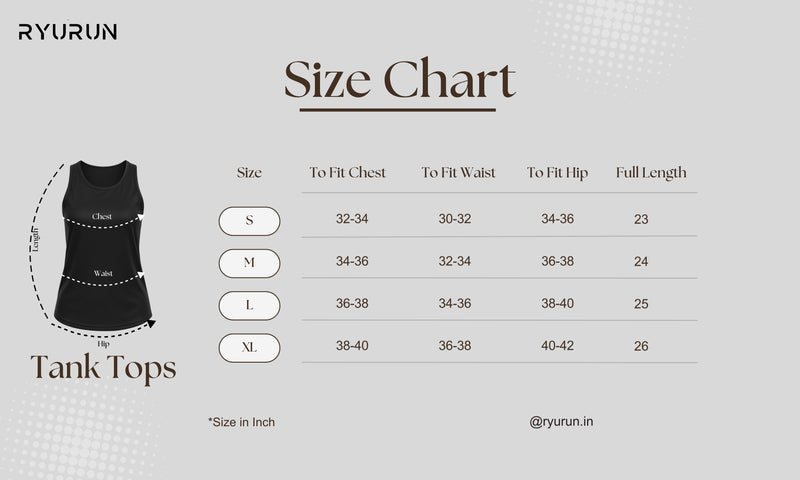This screenshot has height=480, width=800.
Task: Open the @ryurun.in handle
Action: point(561,422)
